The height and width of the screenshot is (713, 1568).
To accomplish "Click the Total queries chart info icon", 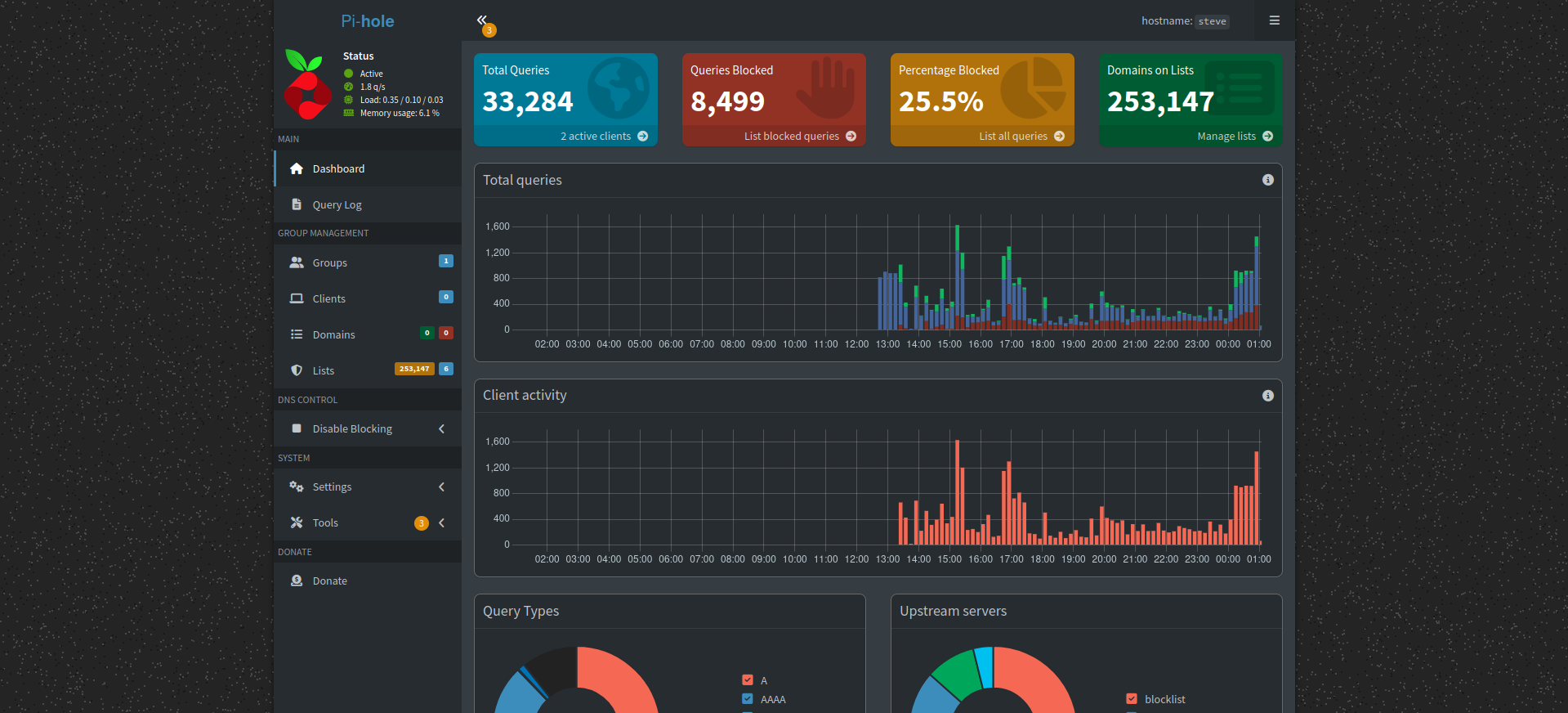I will click(1267, 180).
